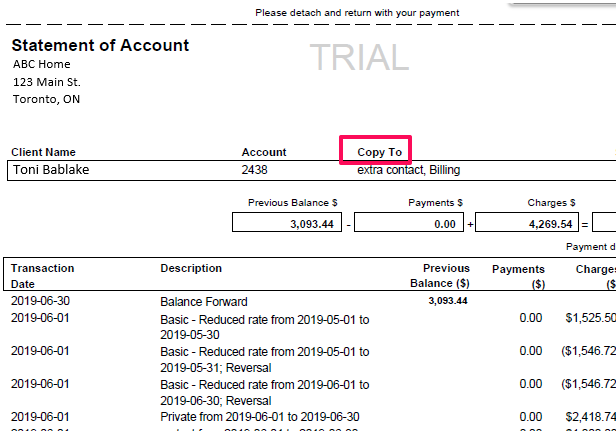Click the 123 Main St. address line
The height and width of the screenshot is (431, 616).
(47, 82)
